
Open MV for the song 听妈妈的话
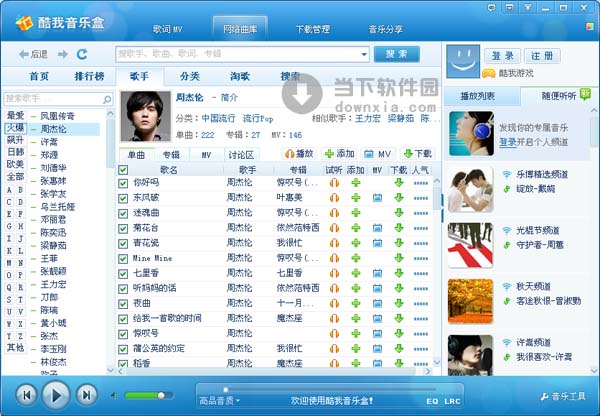[x=377, y=289]
